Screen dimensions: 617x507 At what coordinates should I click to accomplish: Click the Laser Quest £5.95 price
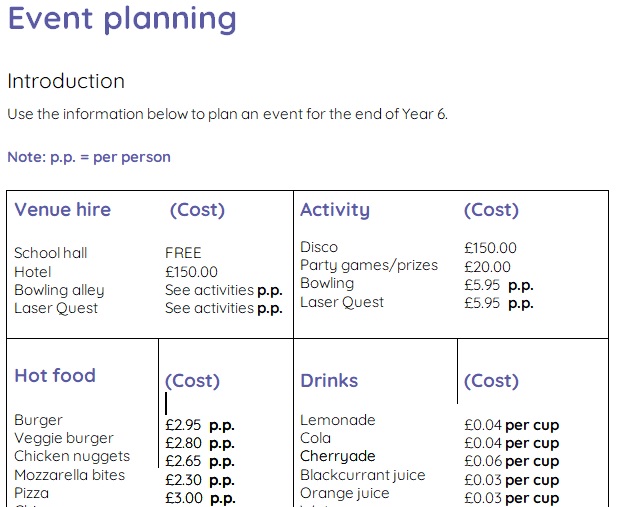tap(482, 303)
